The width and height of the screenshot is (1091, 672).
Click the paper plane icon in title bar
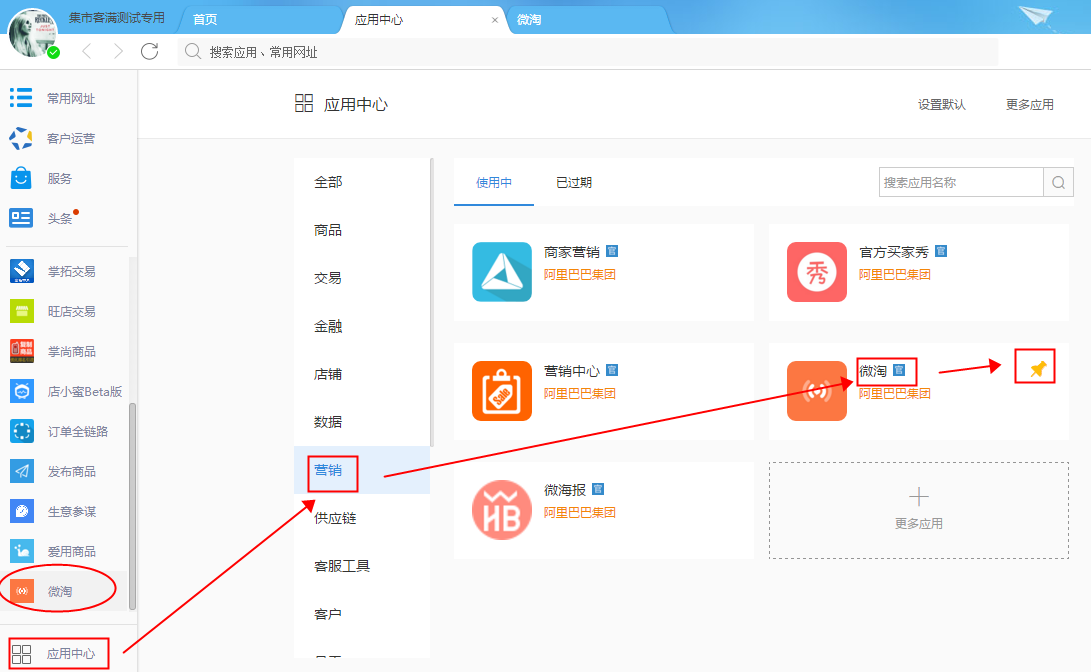[1037, 17]
